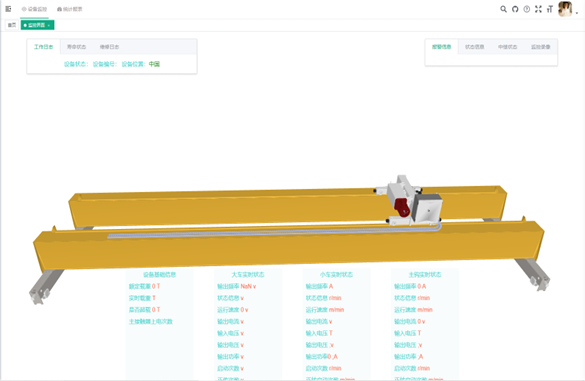Viewport: 585px width, 381px height.
Task: Switch to the 维修日志 tab
Action: tap(109, 47)
